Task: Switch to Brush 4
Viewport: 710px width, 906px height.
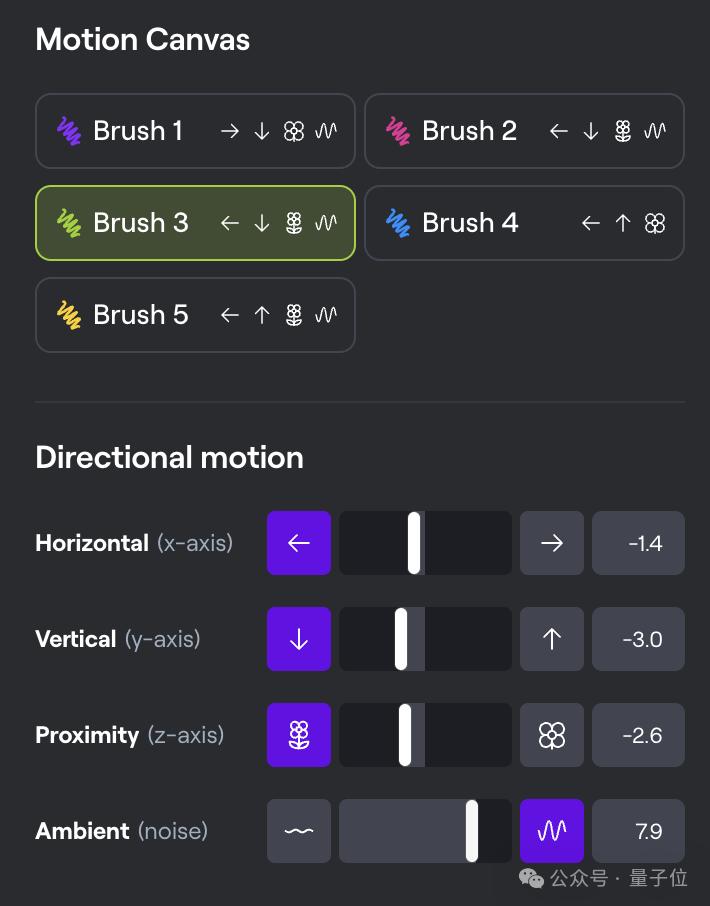Action: pos(525,222)
